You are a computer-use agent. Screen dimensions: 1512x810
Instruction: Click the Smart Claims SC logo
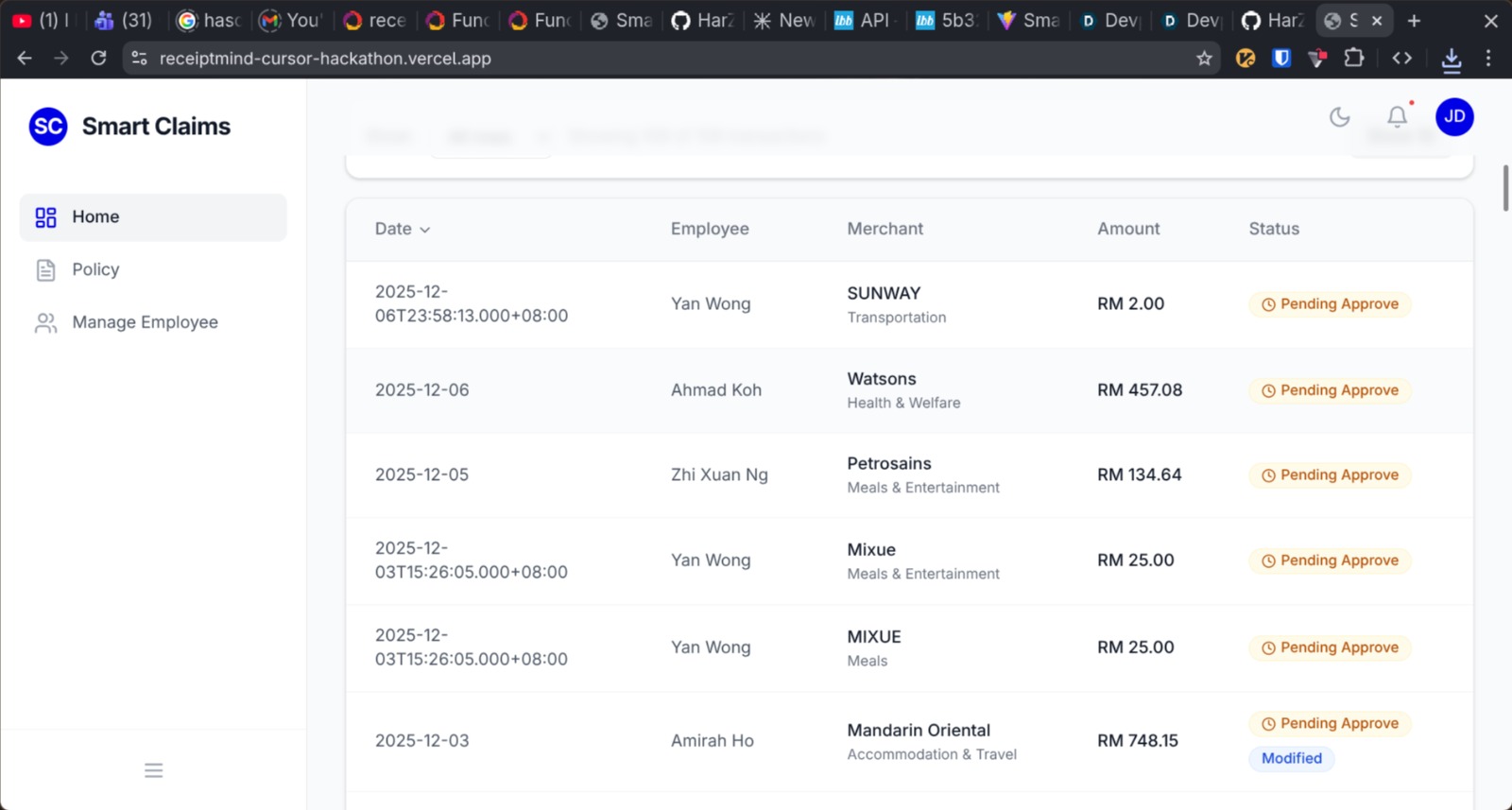pos(48,126)
